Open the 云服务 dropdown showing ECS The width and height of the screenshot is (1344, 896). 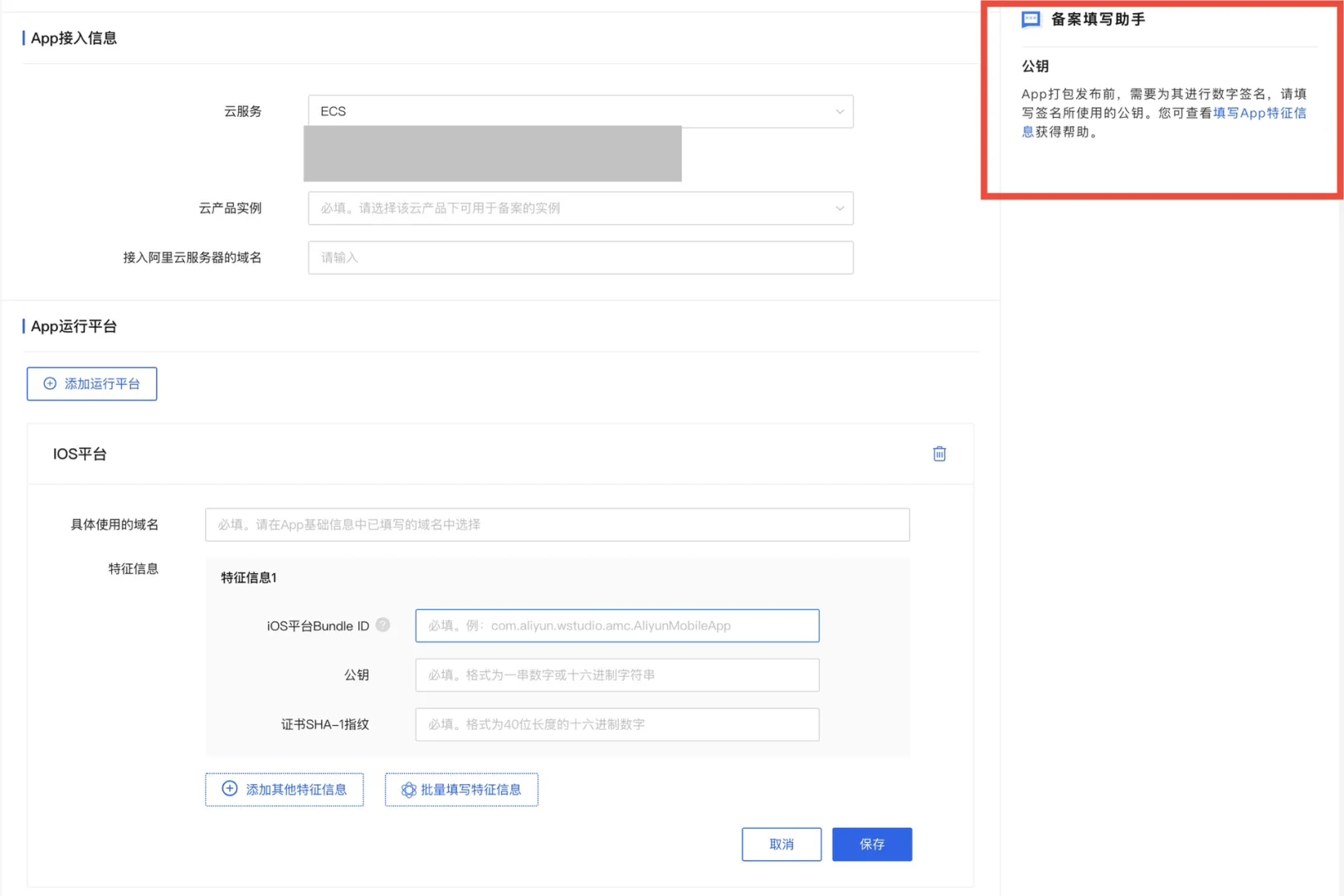pos(579,110)
